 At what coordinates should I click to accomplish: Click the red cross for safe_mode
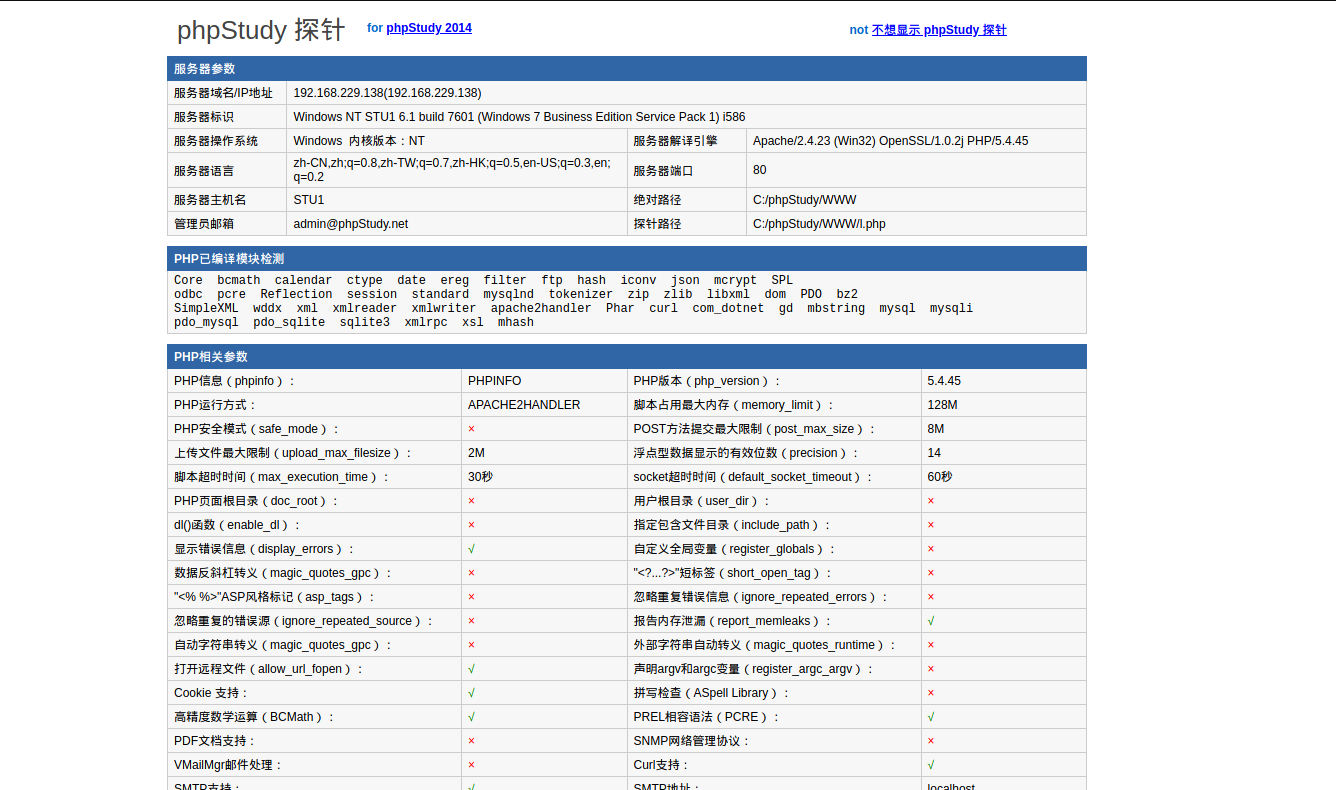(x=471, y=429)
